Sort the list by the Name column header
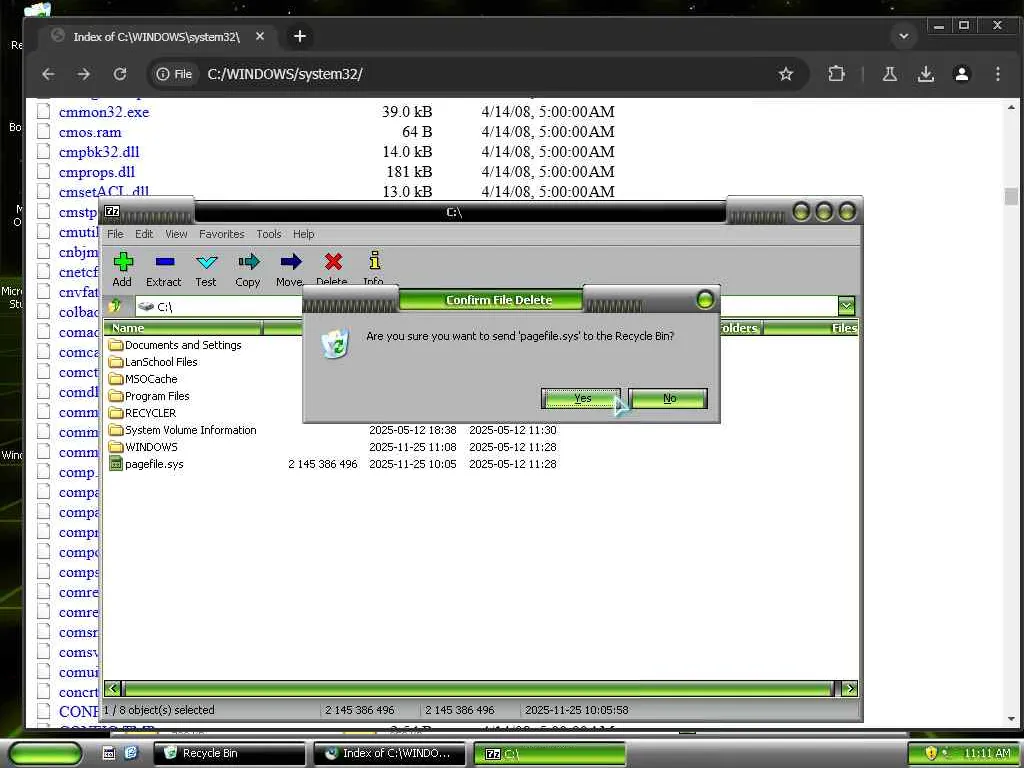This screenshot has height=768, width=1024. click(x=183, y=328)
